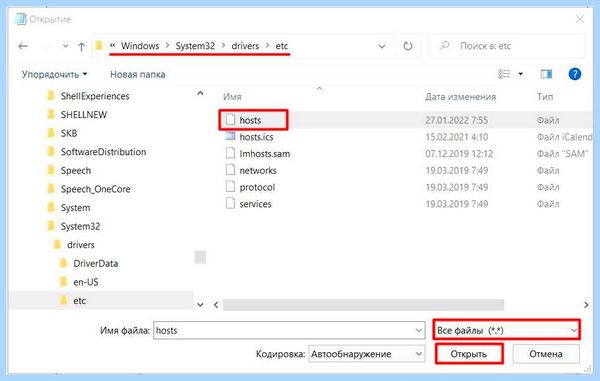Image resolution: width=600 pixels, height=381 pixels.
Task: Open the Кодировка encoding dropdown
Action: click(x=367, y=354)
